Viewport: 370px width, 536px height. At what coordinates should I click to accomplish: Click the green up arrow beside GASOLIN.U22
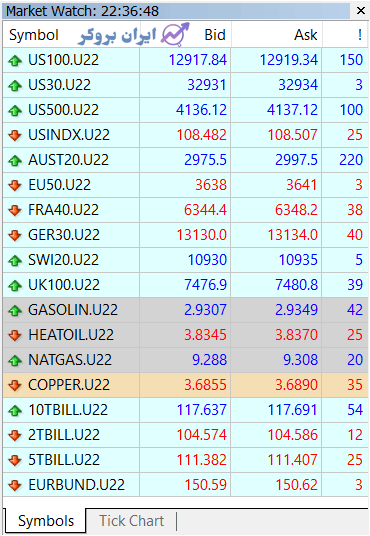(x=15, y=310)
